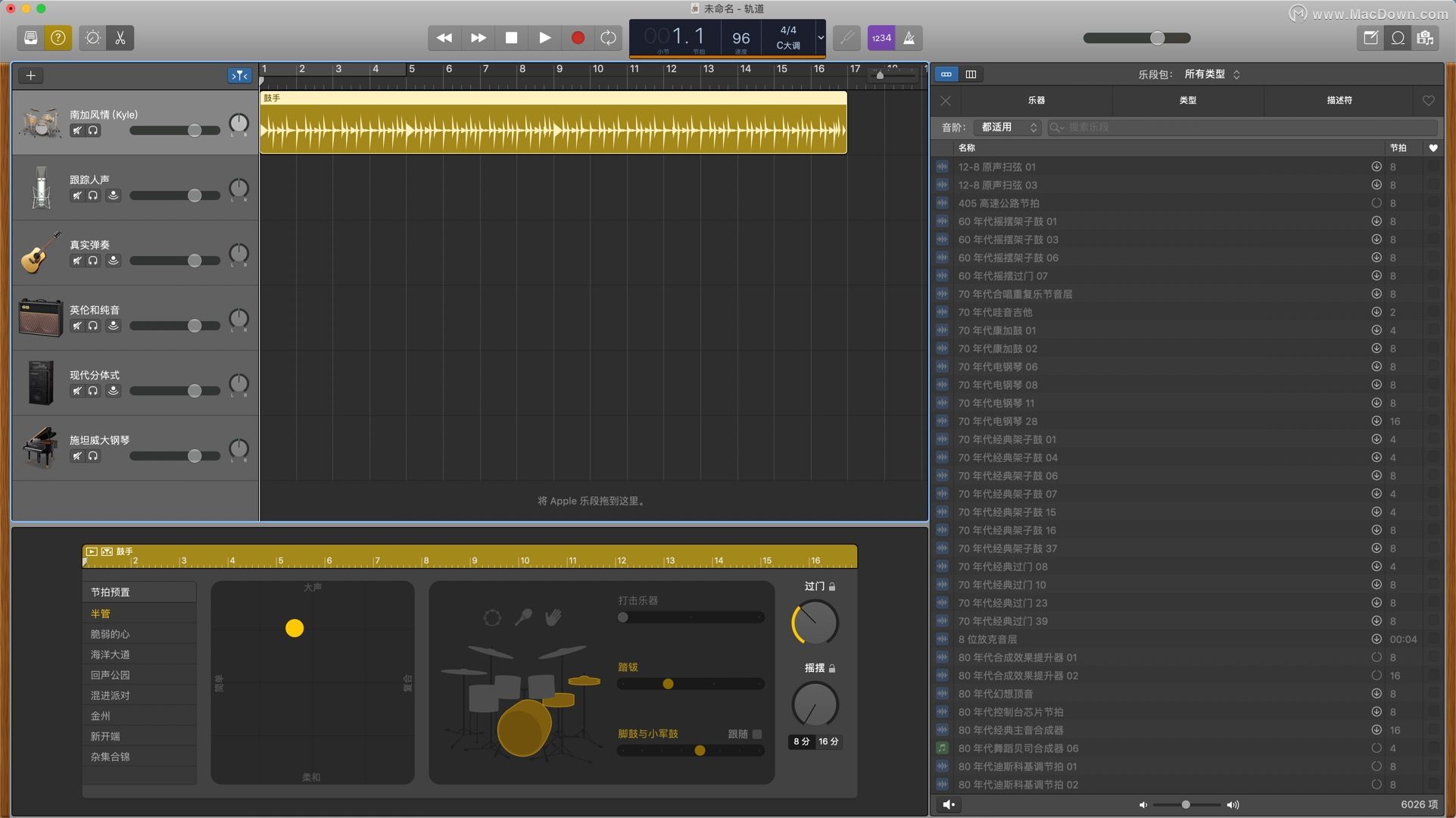The width and height of the screenshot is (1456, 818).
Task: Open the 音阶 都适用 dropdown
Action: pos(1008,127)
